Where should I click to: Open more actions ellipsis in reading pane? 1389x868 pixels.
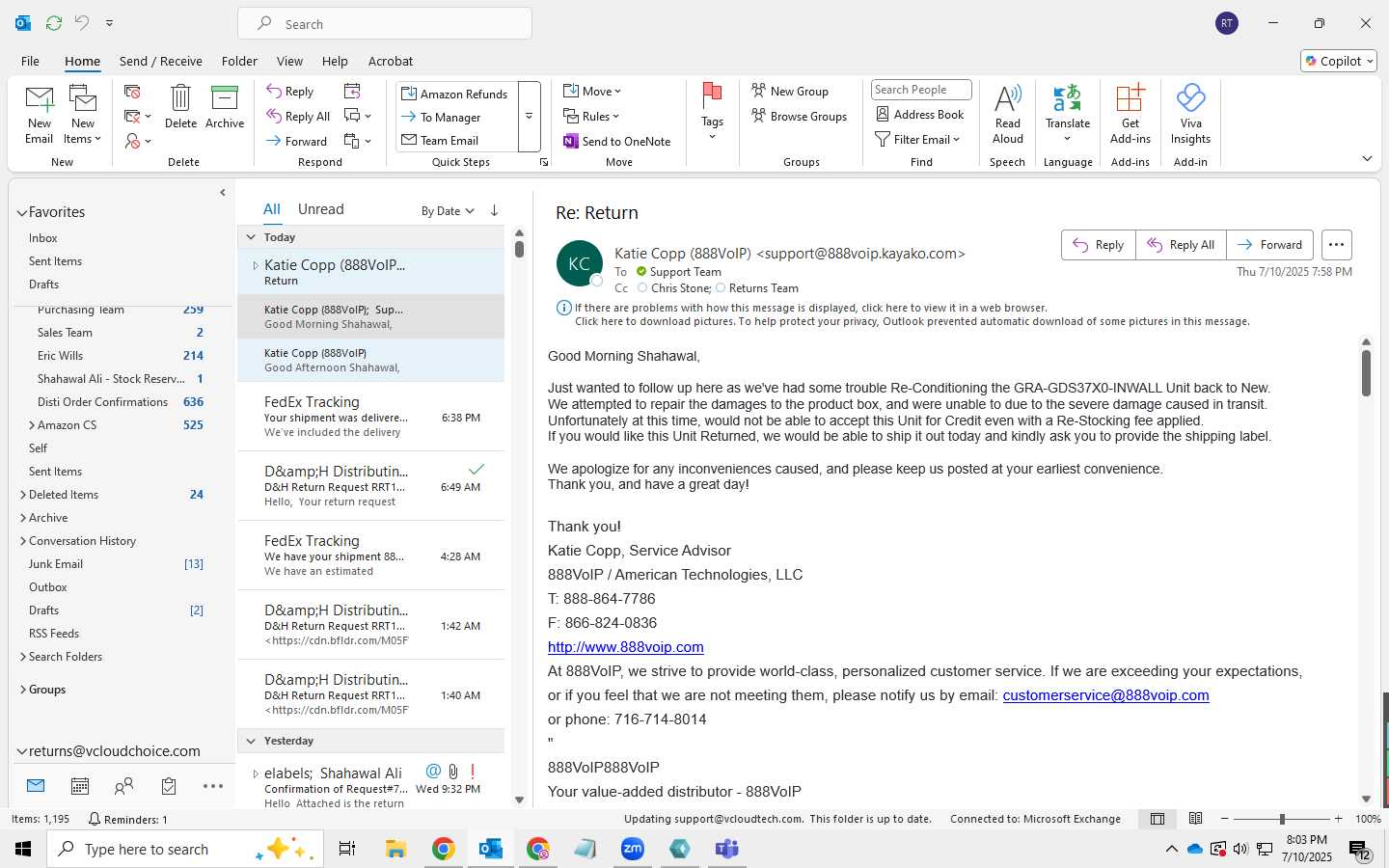tap(1336, 245)
